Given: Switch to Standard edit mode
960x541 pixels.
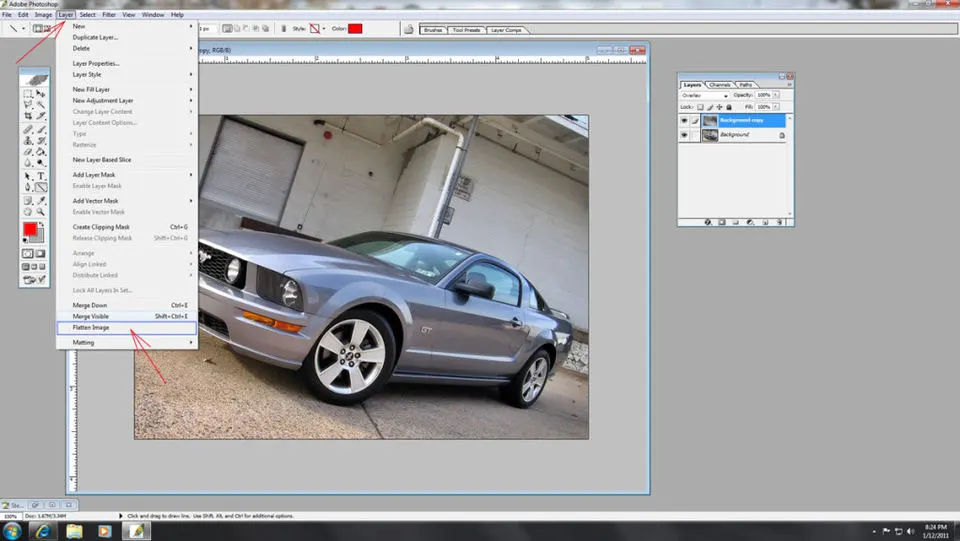Looking at the screenshot, I should pyautogui.click(x=27, y=253).
